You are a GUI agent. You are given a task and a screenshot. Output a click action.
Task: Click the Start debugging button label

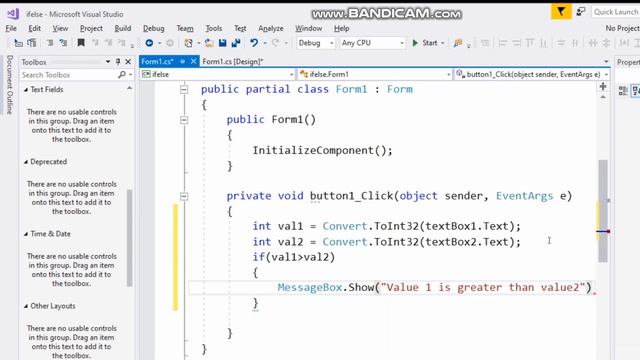429,43
